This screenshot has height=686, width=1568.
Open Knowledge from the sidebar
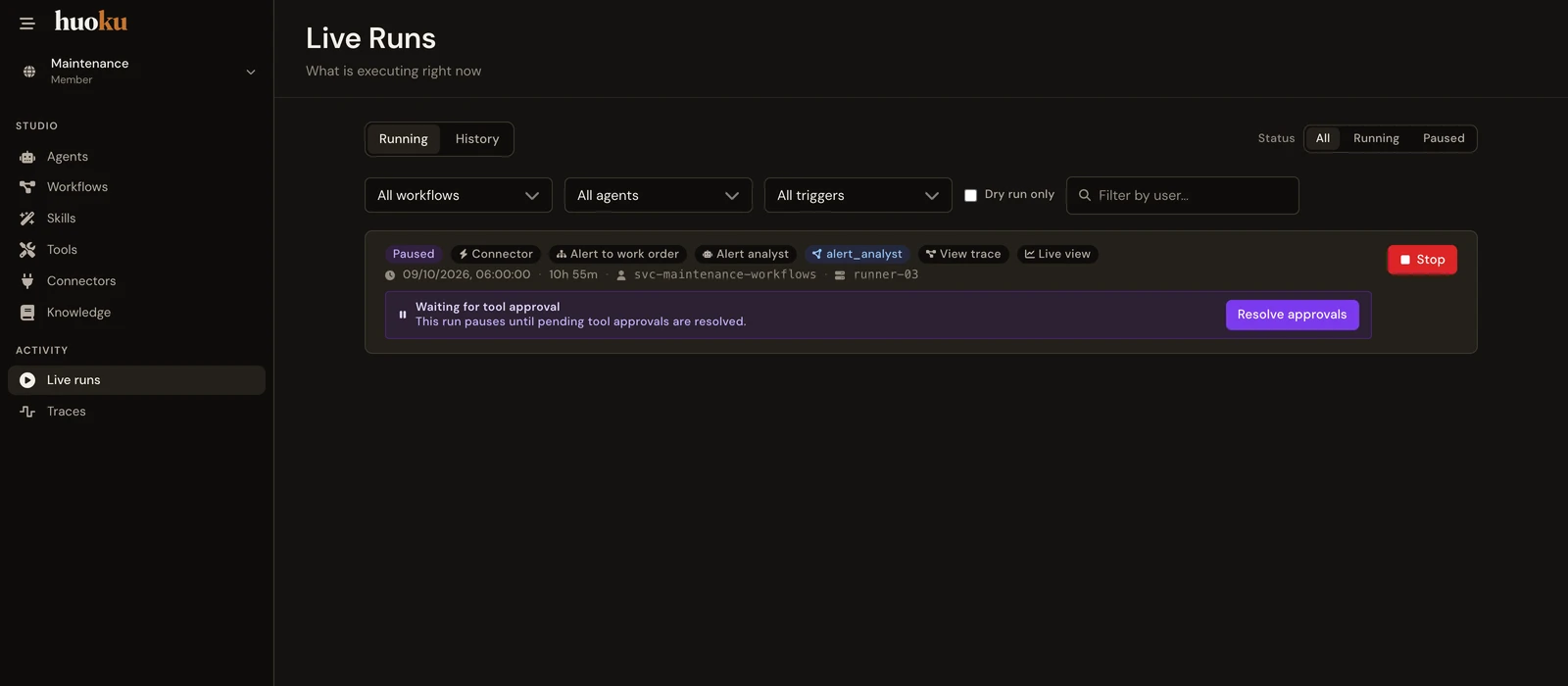click(x=136, y=313)
